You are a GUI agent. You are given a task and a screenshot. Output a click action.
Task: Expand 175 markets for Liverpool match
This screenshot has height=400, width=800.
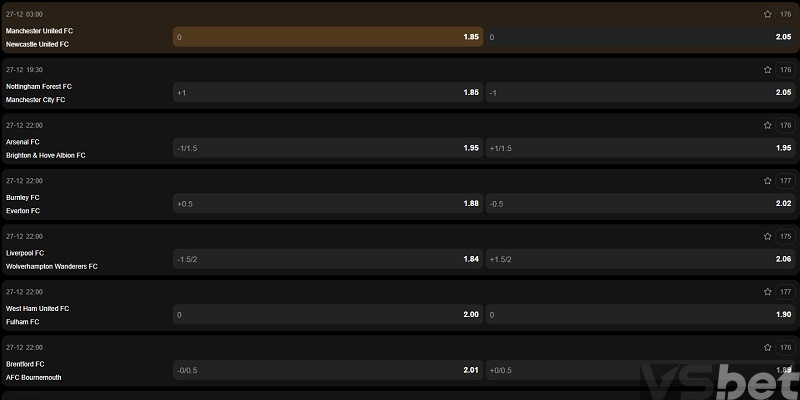[x=785, y=237]
